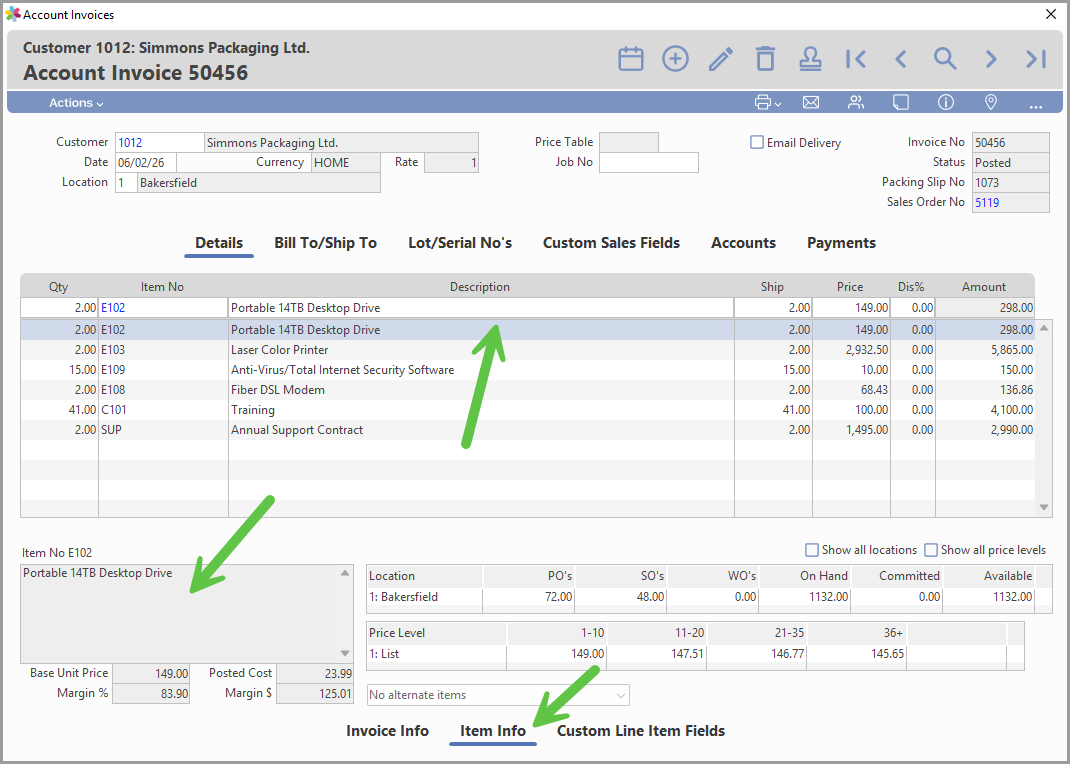Open the Lot/Serial No's tab
The image size is (1070, 764).
pos(460,244)
